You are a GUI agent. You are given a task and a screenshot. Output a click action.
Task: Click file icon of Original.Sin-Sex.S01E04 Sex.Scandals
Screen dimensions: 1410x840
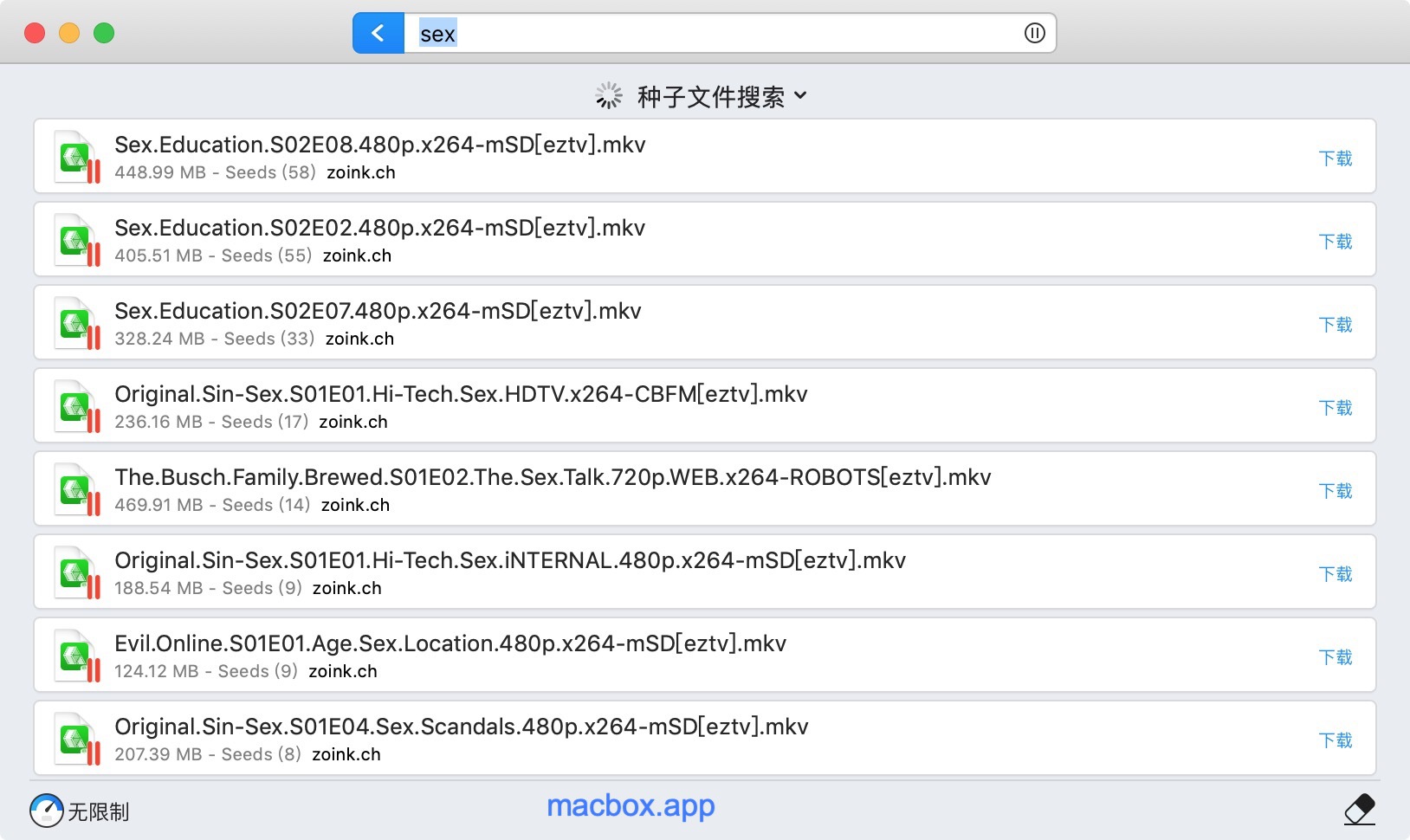click(77, 739)
